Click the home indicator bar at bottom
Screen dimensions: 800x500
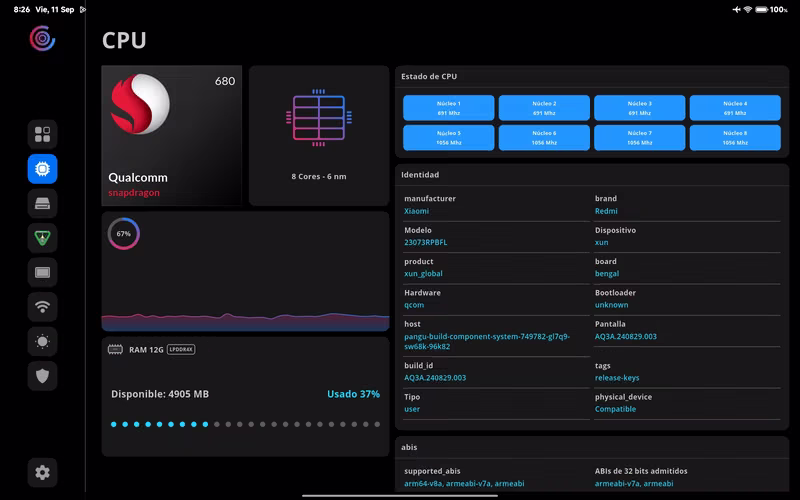(x=400, y=495)
